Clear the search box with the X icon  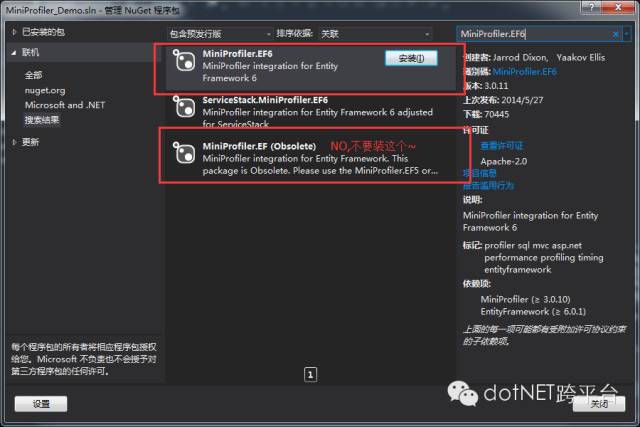[x=616, y=35]
